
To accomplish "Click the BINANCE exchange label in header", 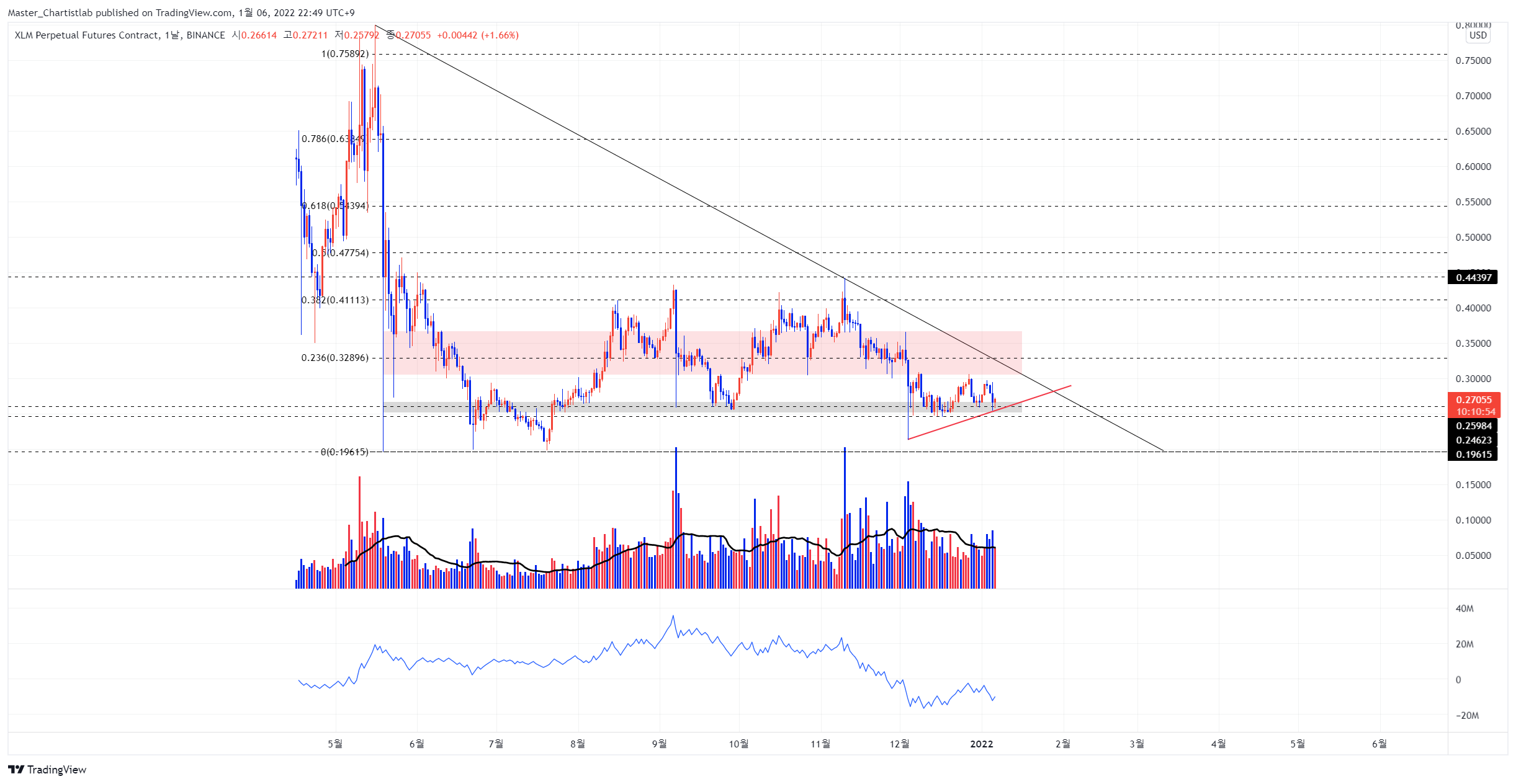I will [206, 35].
